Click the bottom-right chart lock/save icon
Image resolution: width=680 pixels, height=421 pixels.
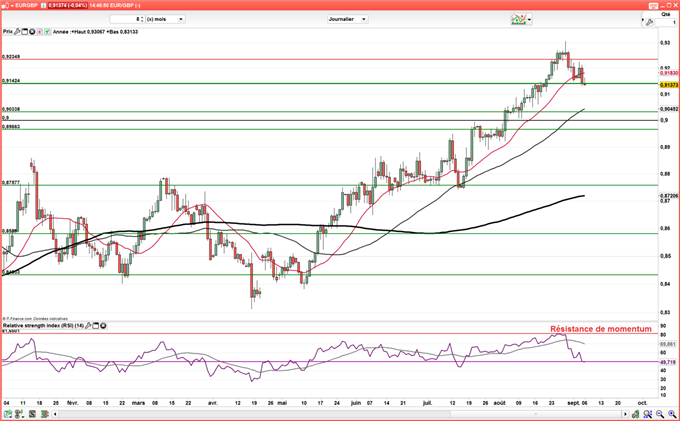point(636,414)
